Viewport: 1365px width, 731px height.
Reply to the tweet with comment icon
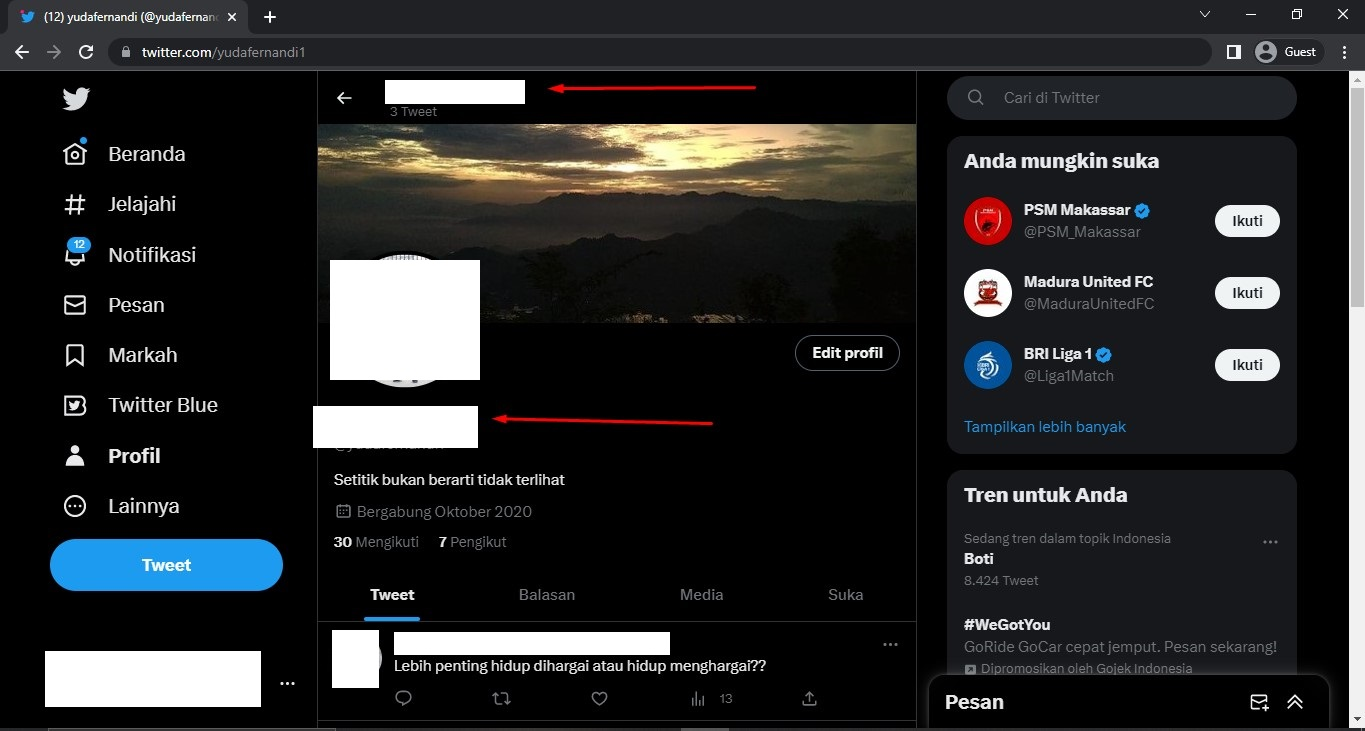pos(403,698)
